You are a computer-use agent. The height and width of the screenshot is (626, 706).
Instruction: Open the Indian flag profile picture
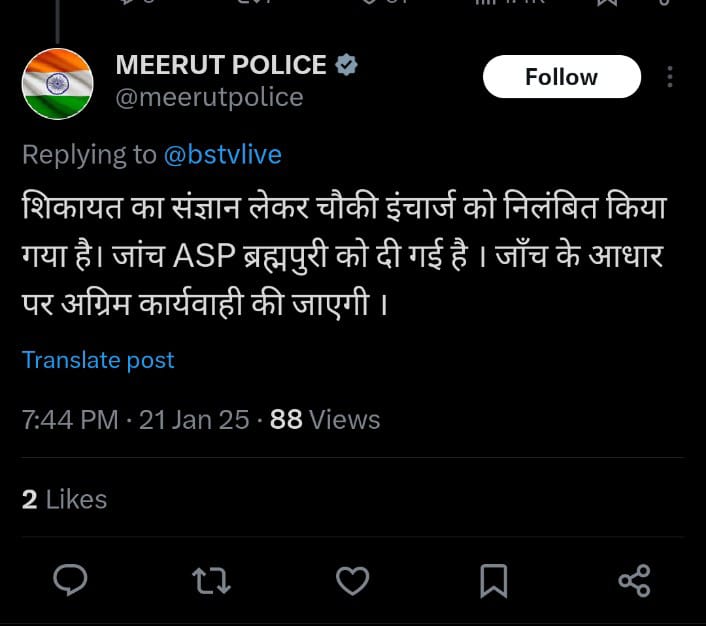tap(57, 84)
